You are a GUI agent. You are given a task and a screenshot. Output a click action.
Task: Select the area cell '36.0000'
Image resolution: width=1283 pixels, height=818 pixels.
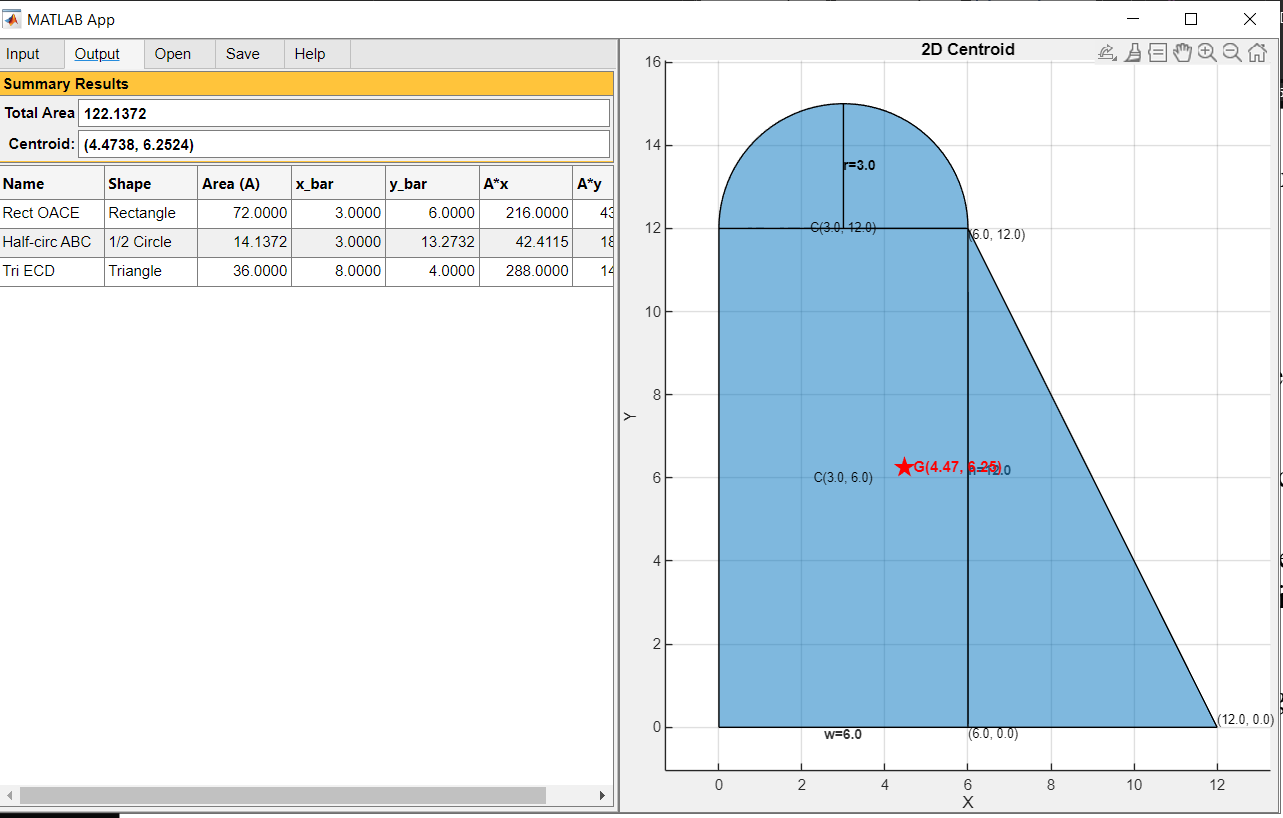point(245,271)
